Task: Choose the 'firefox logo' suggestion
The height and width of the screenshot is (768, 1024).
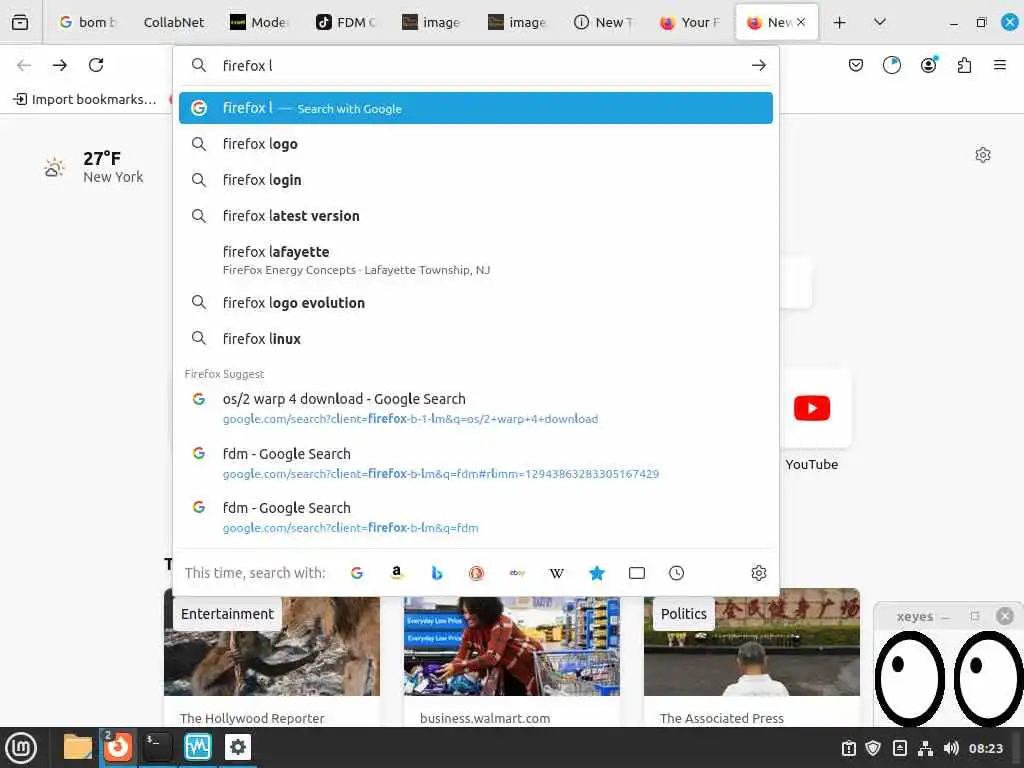Action: [x=475, y=144]
